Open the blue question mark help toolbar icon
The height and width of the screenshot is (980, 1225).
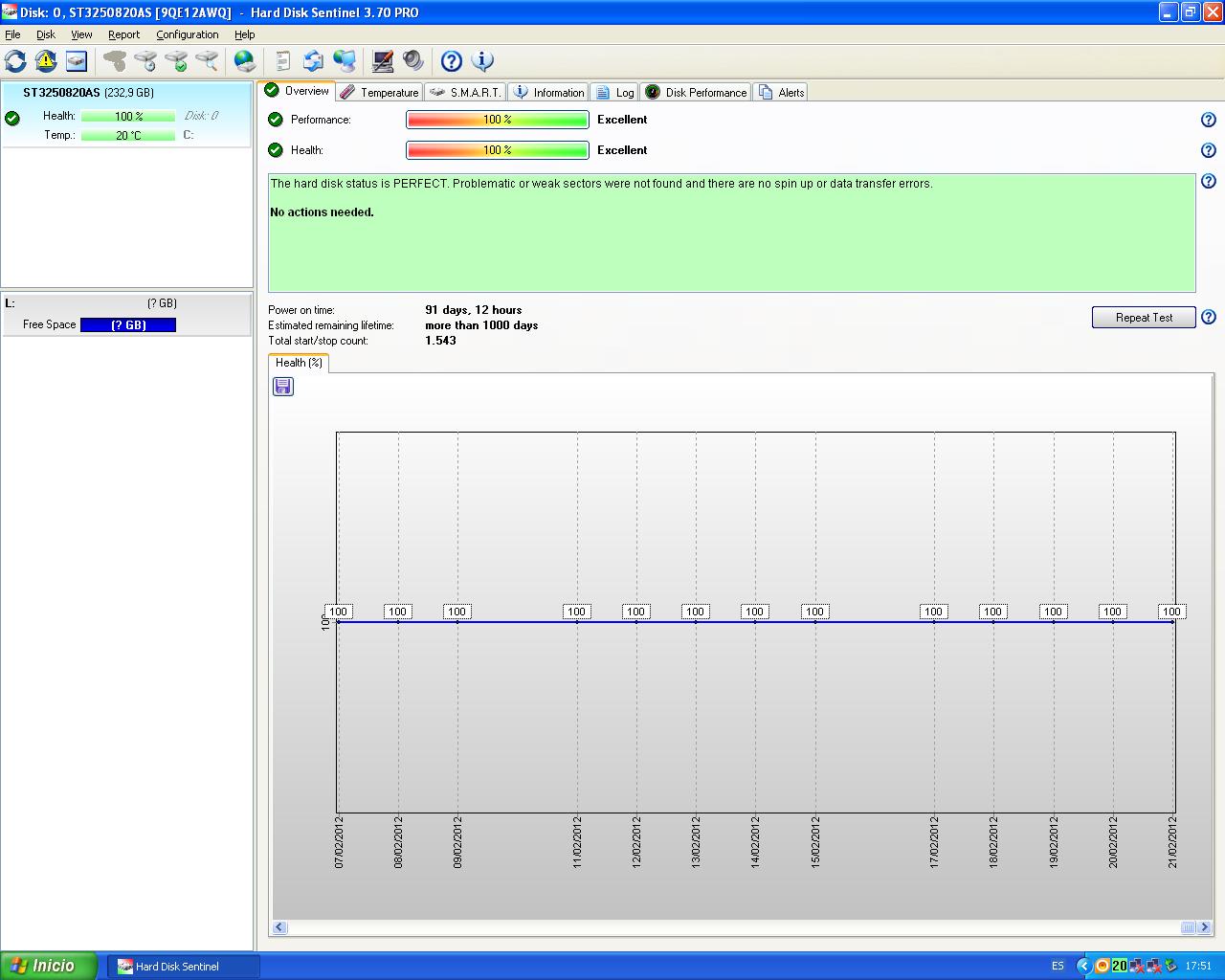click(452, 61)
